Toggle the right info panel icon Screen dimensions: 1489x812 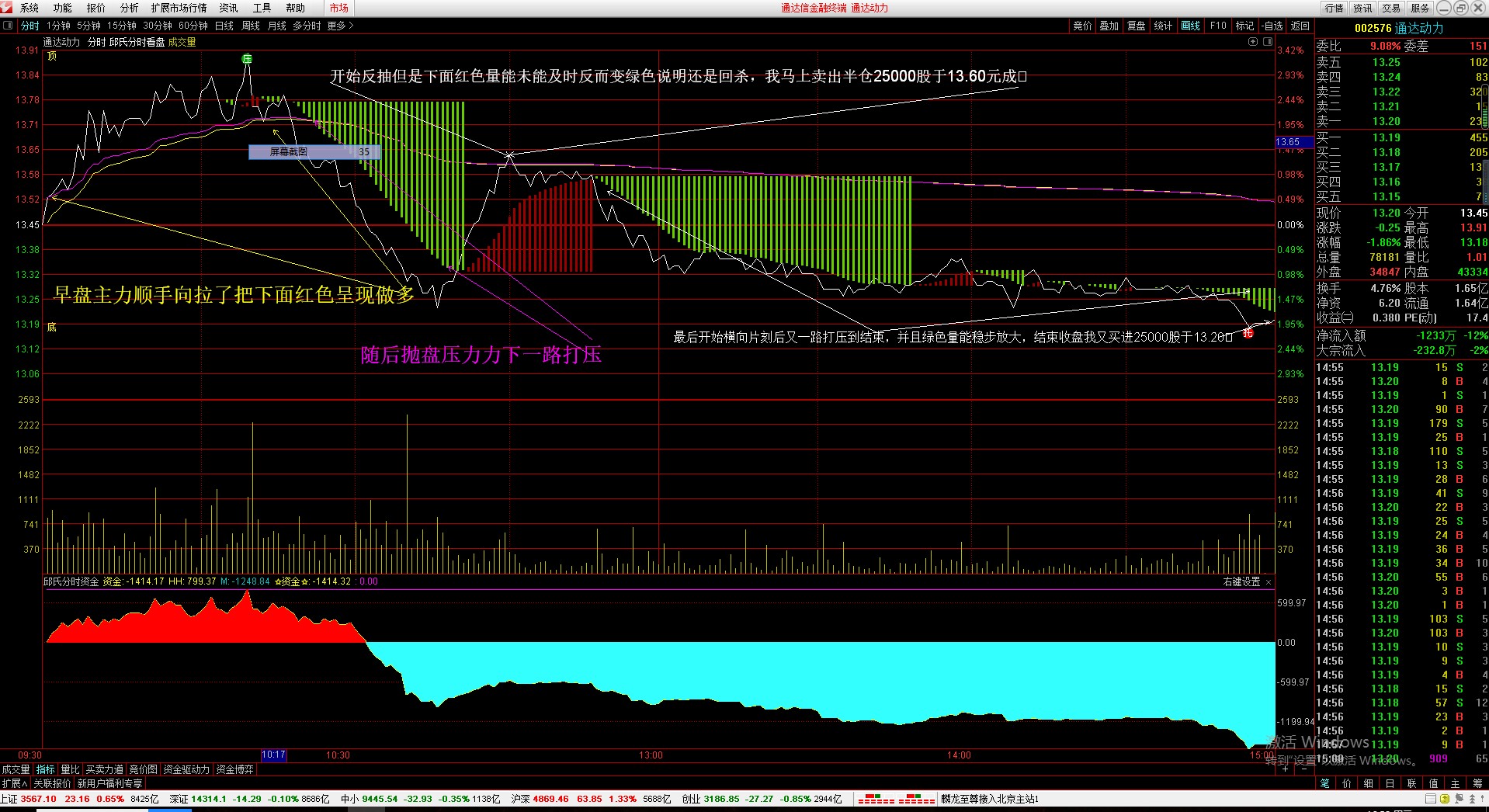[x=1267, y=42]
